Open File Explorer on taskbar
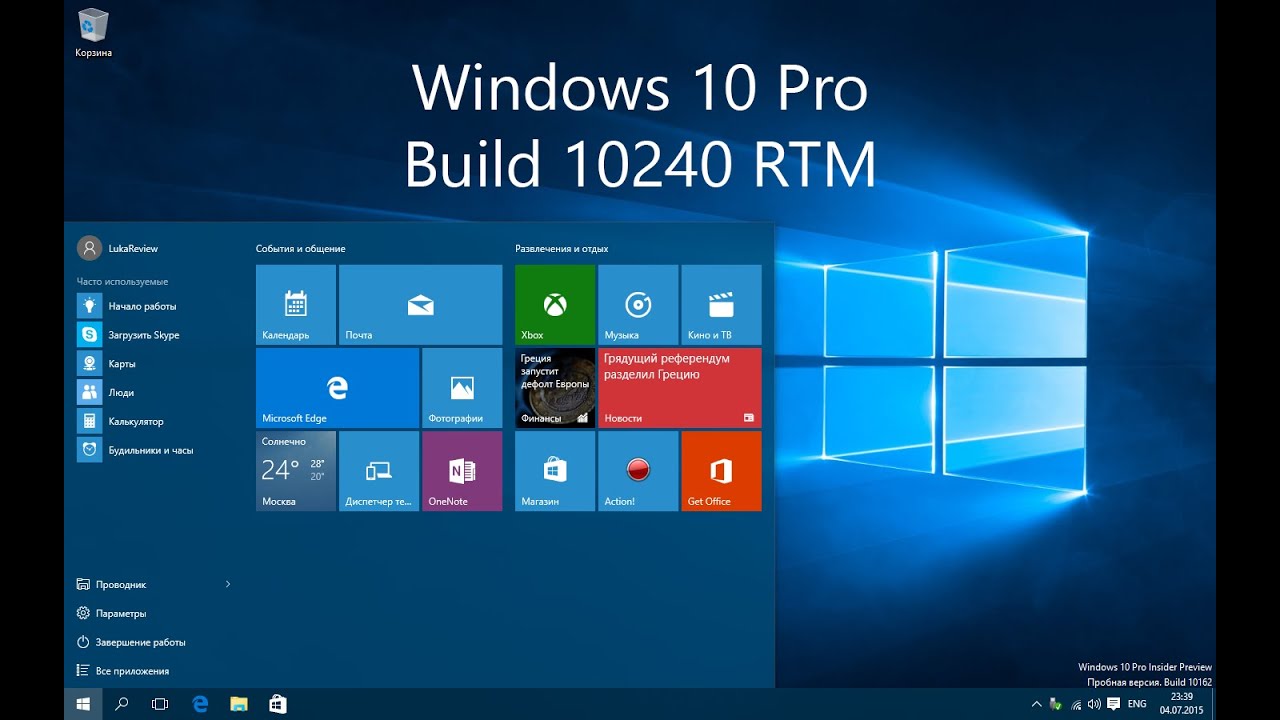 [x=239, y=704]
